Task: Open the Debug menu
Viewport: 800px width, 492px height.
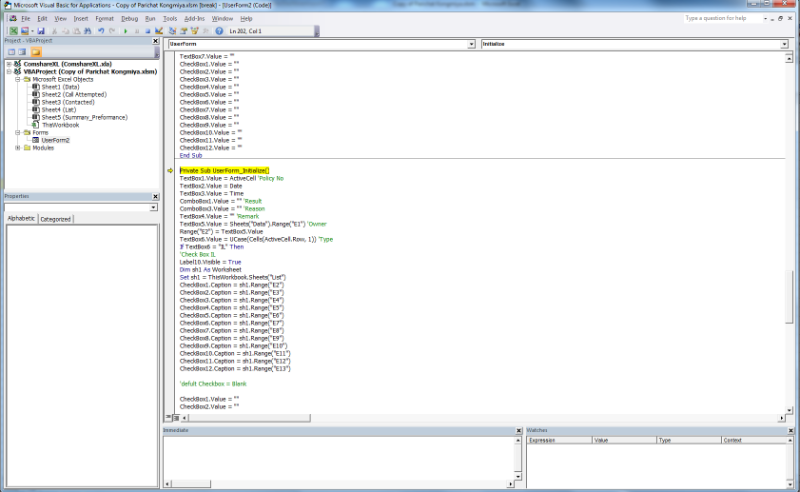Action: 130,18
